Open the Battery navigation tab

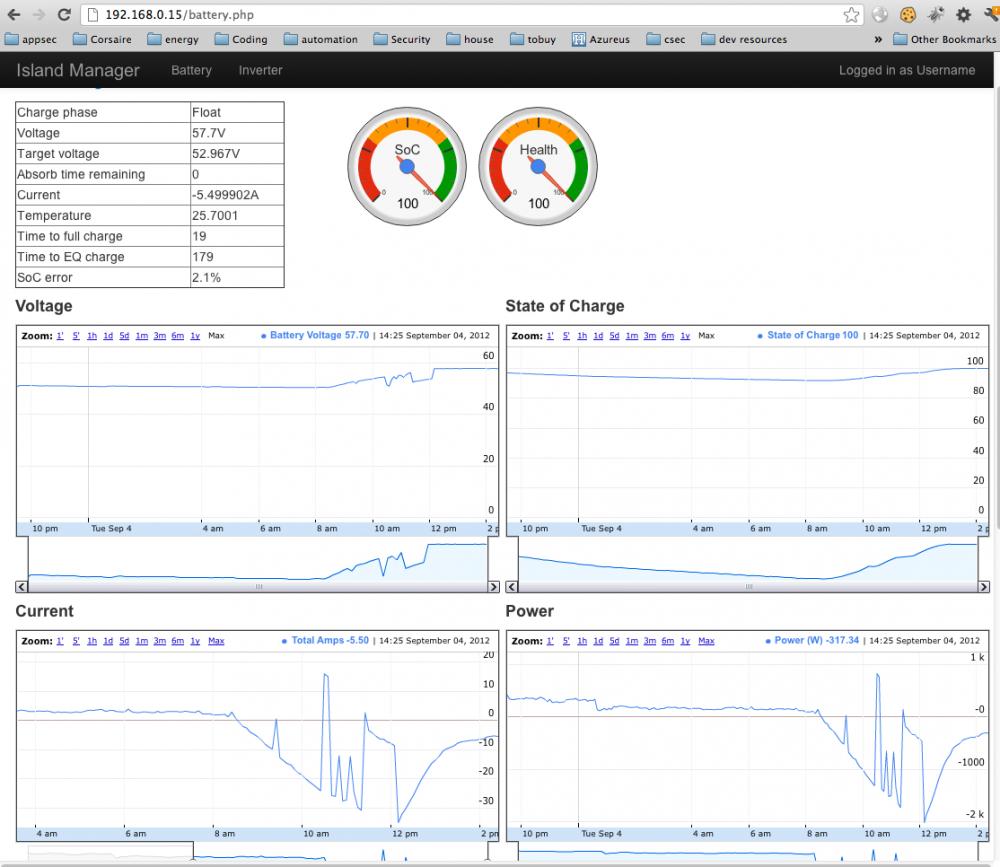click(x=191, y=70)
